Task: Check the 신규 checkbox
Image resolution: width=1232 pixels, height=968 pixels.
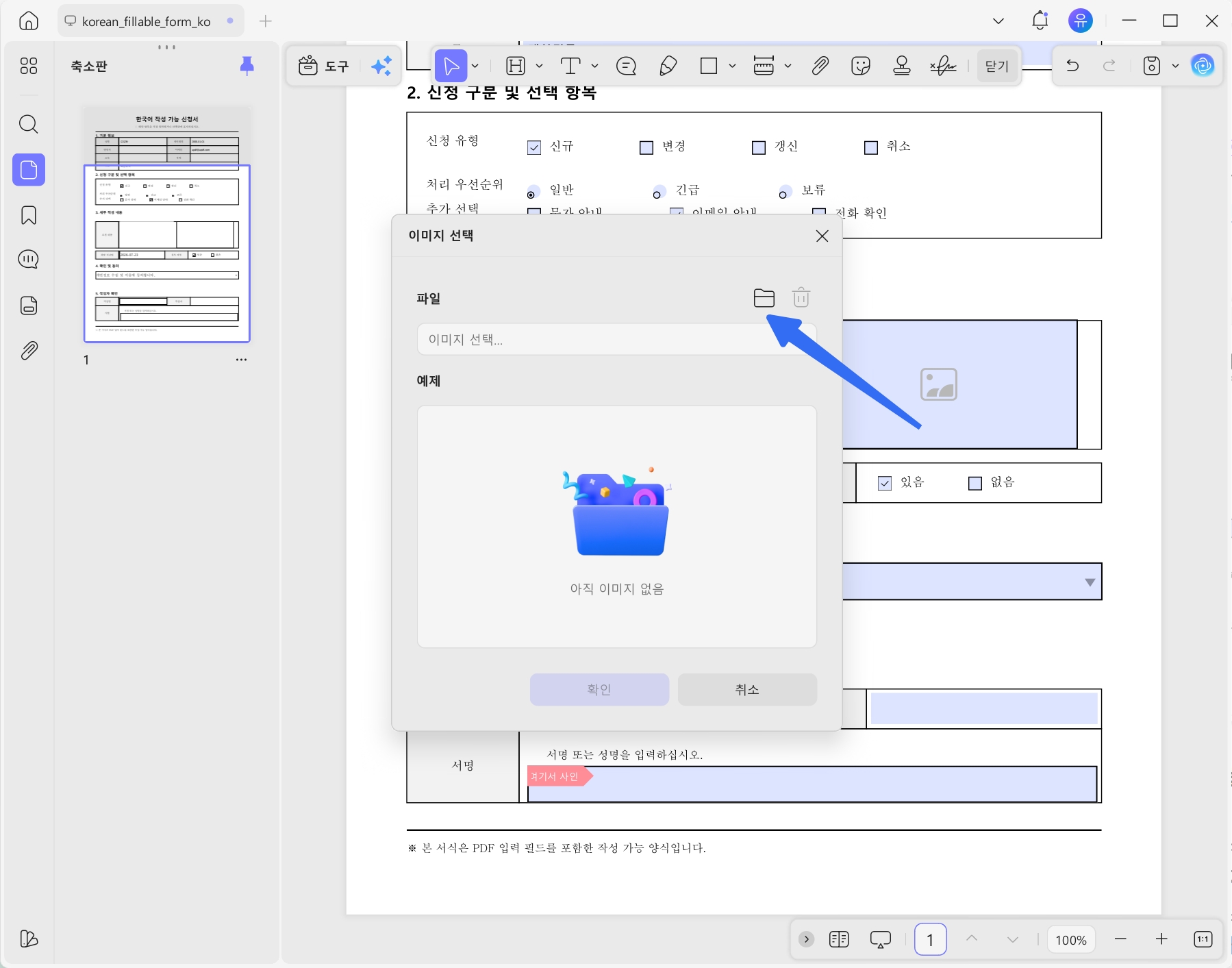Action: [534, 147]
